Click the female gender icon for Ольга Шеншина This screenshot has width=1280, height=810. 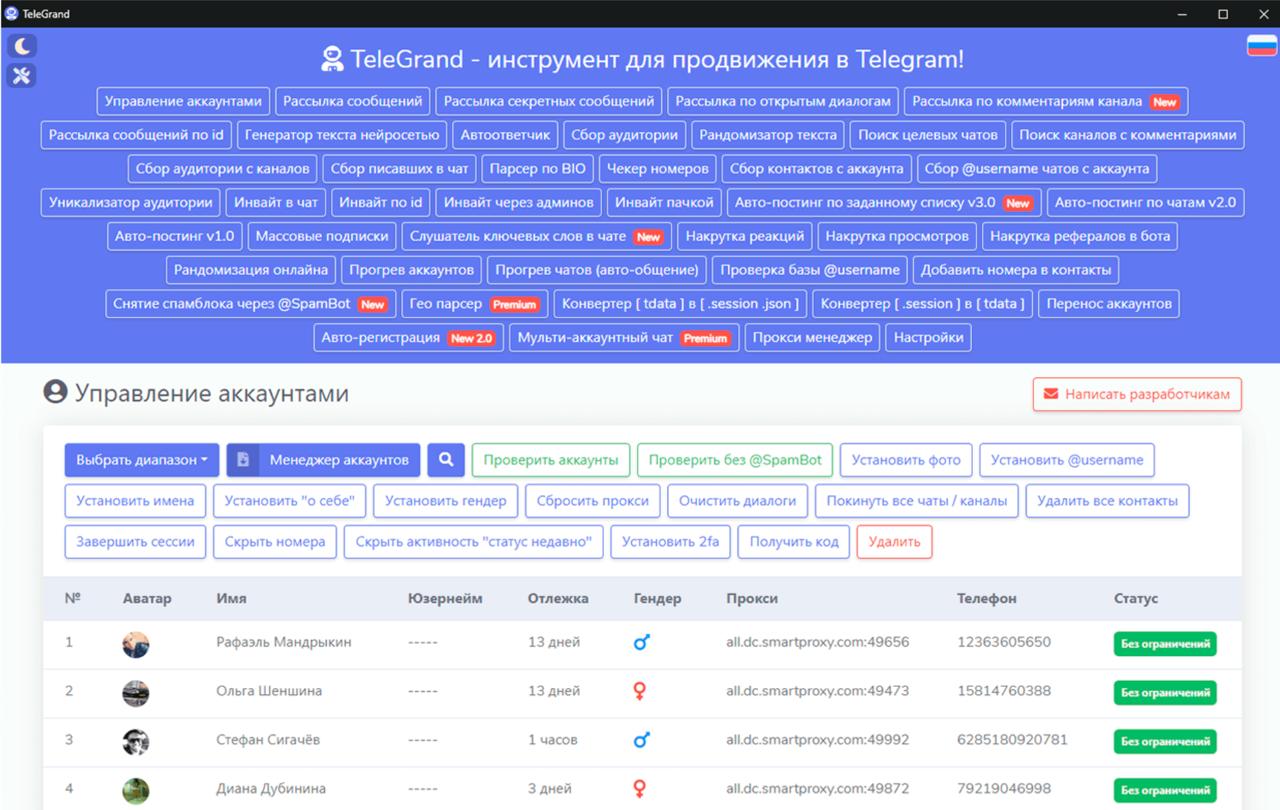641,691
